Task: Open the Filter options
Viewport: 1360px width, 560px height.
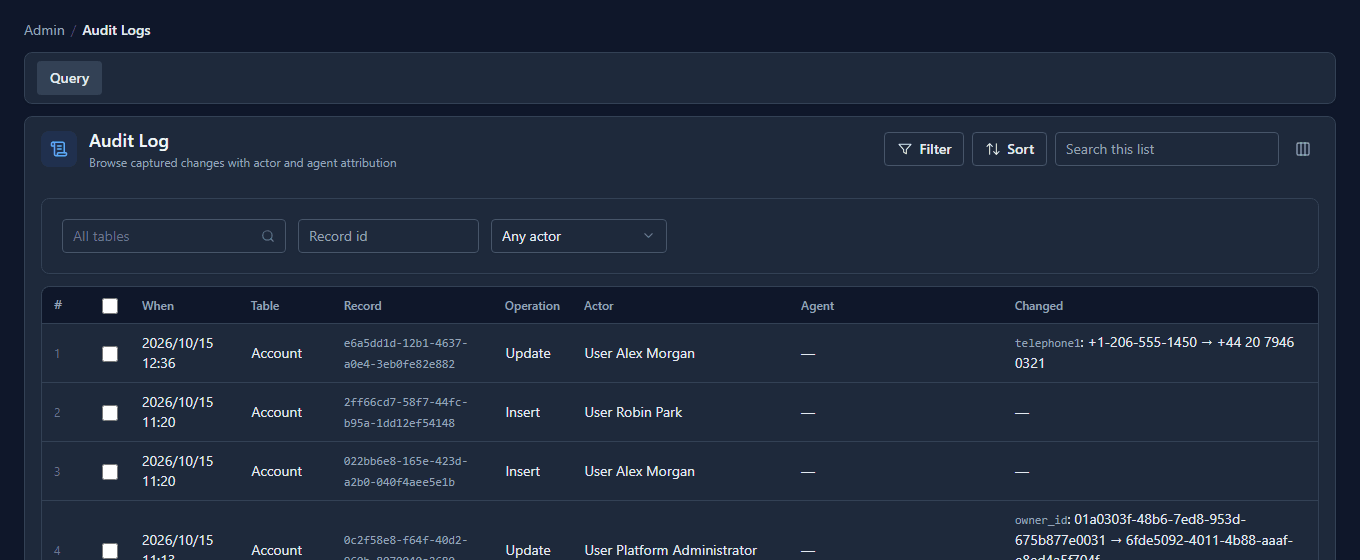Action: point(924,149)
